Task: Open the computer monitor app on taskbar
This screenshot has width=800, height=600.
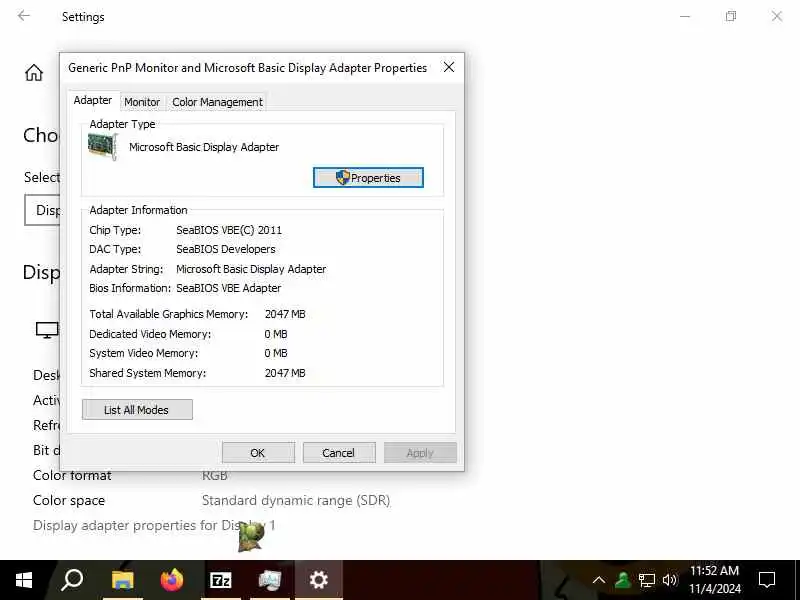Action: pyautogui.click(x=270, y=580)
